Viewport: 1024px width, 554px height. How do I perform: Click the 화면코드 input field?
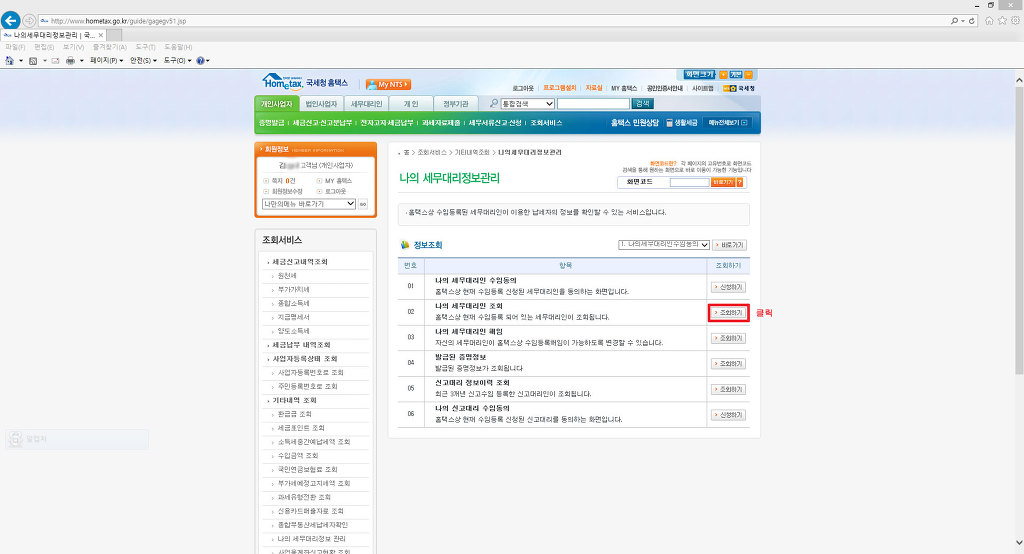point(689,182)
